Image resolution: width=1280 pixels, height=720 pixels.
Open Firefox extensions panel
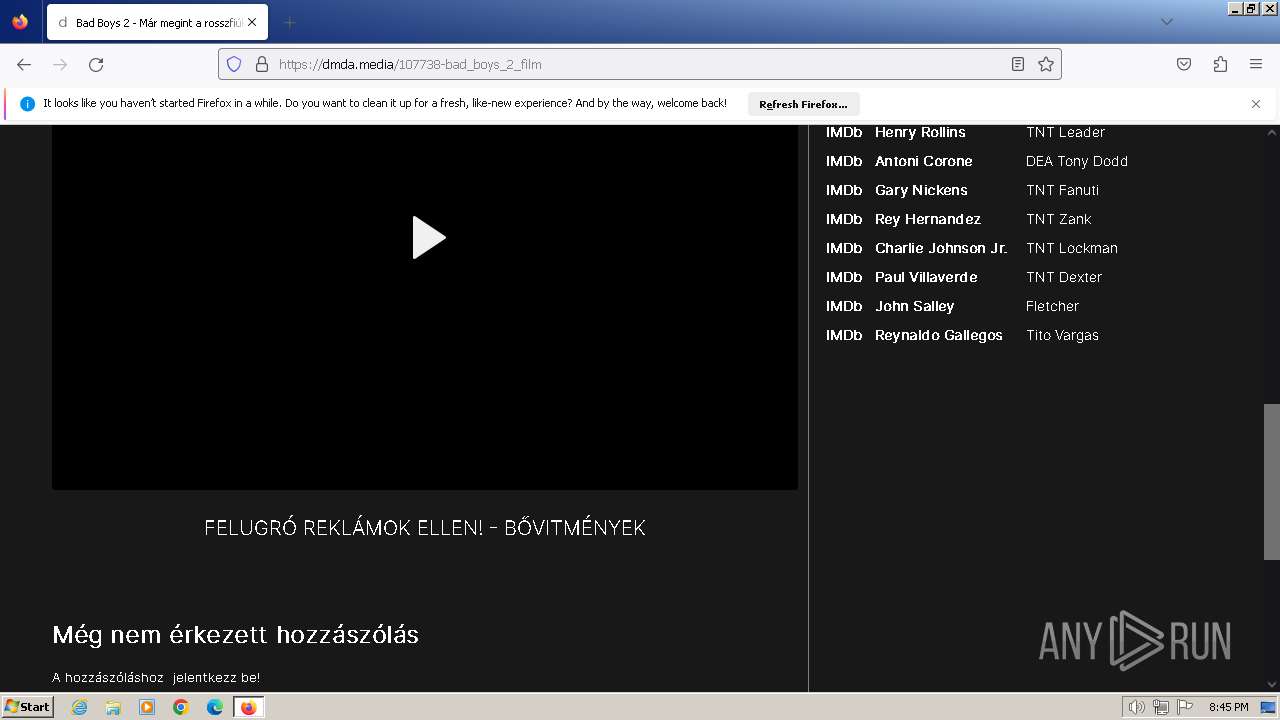[1220, 64]
